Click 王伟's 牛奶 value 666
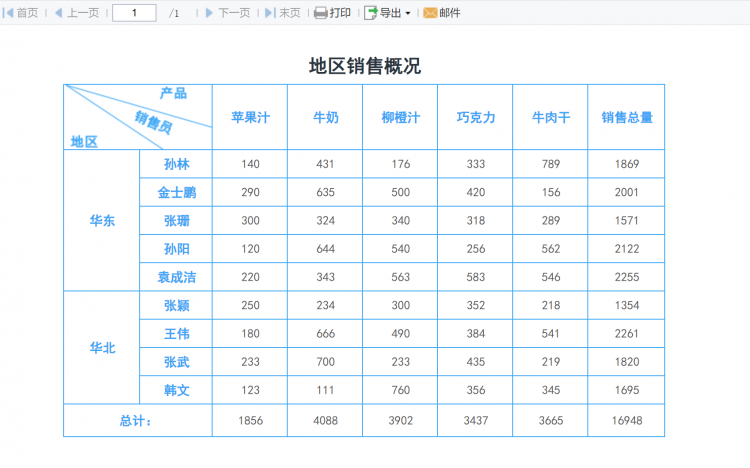 coord(325,334)
